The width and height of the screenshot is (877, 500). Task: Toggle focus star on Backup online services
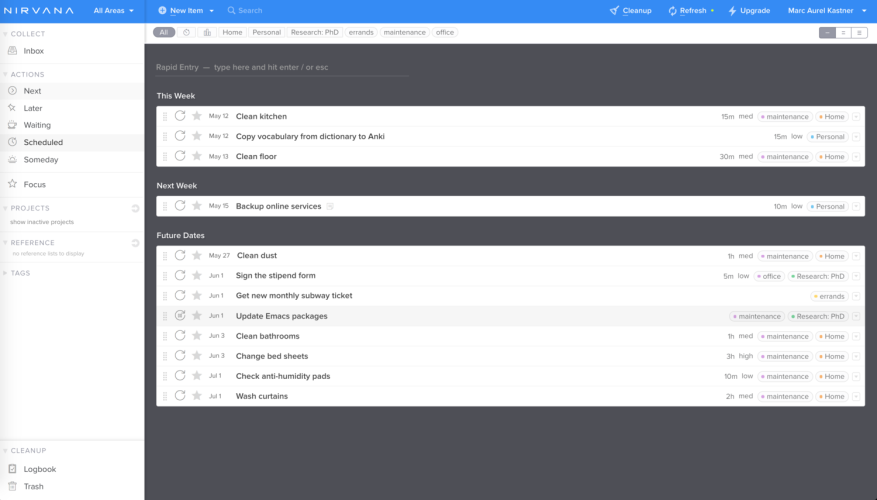click(x=197, y=206)
